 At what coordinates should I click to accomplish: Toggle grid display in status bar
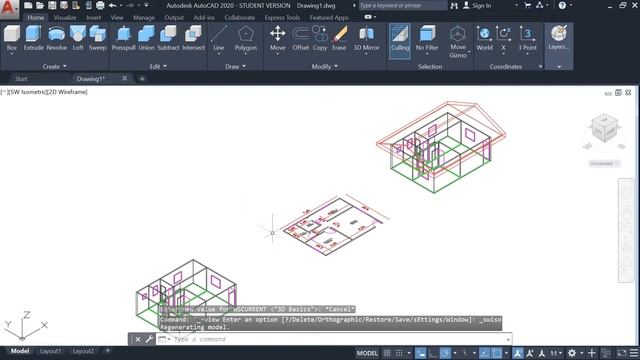(387, 353)
